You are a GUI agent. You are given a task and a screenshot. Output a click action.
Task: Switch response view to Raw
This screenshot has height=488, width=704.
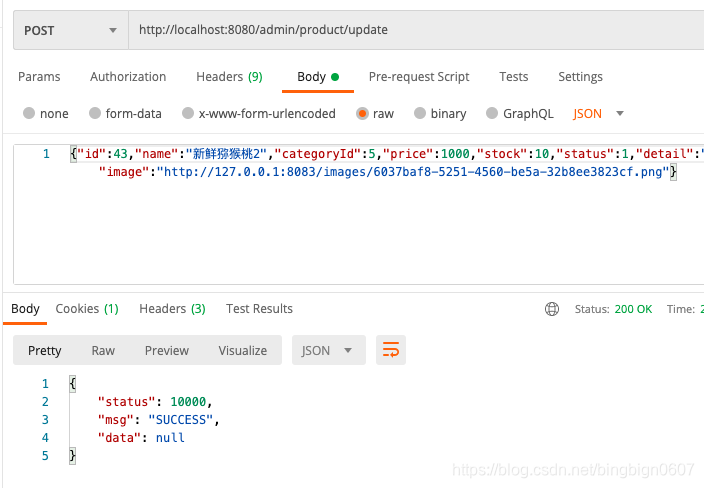[103, 350]
